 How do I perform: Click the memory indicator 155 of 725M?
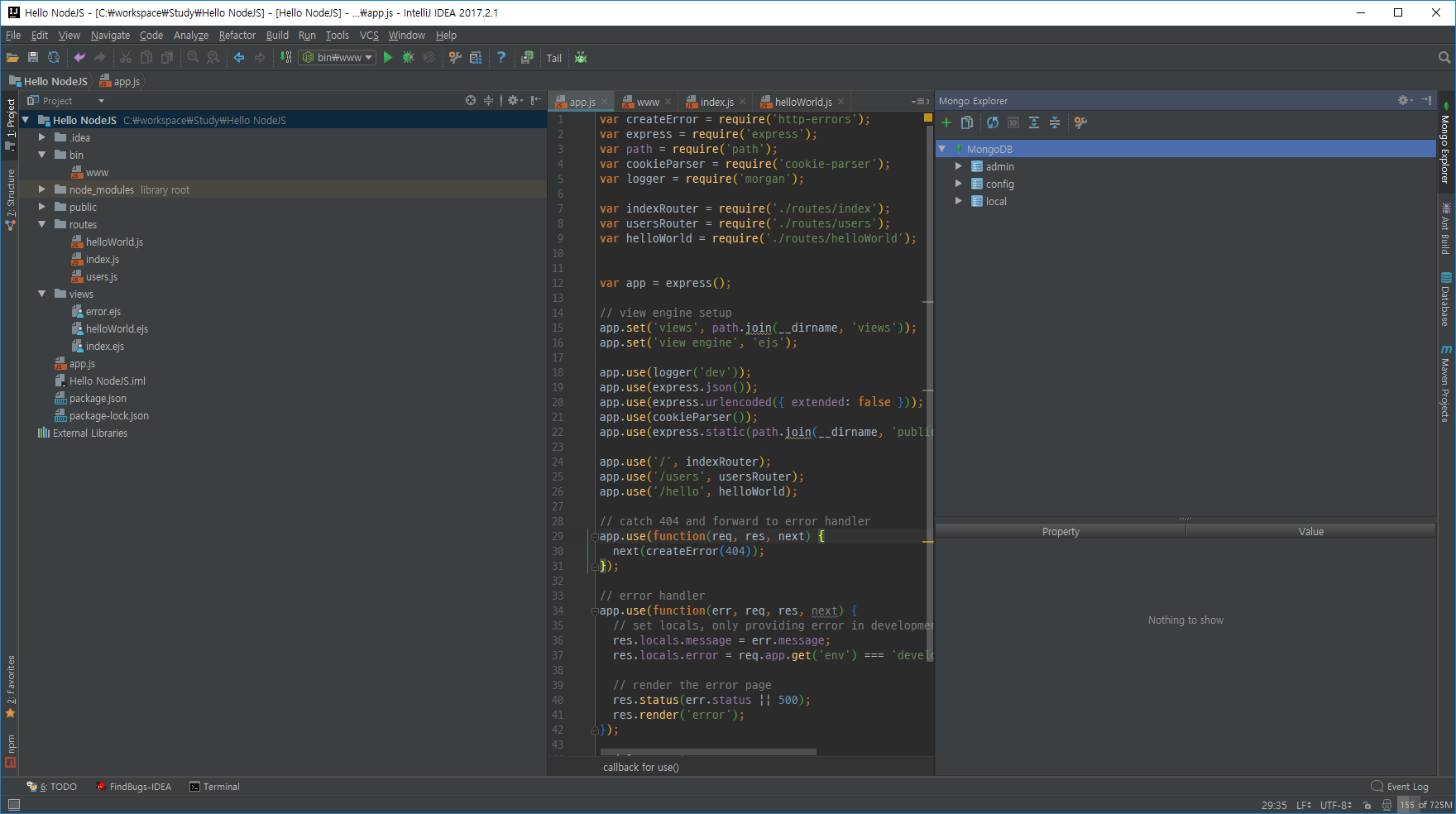(x=1426, y=805)
